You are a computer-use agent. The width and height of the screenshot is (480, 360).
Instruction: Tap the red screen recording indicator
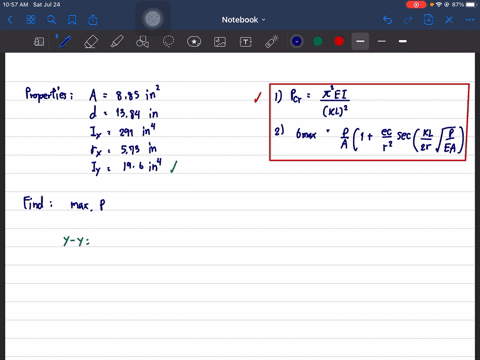[416, 5]
